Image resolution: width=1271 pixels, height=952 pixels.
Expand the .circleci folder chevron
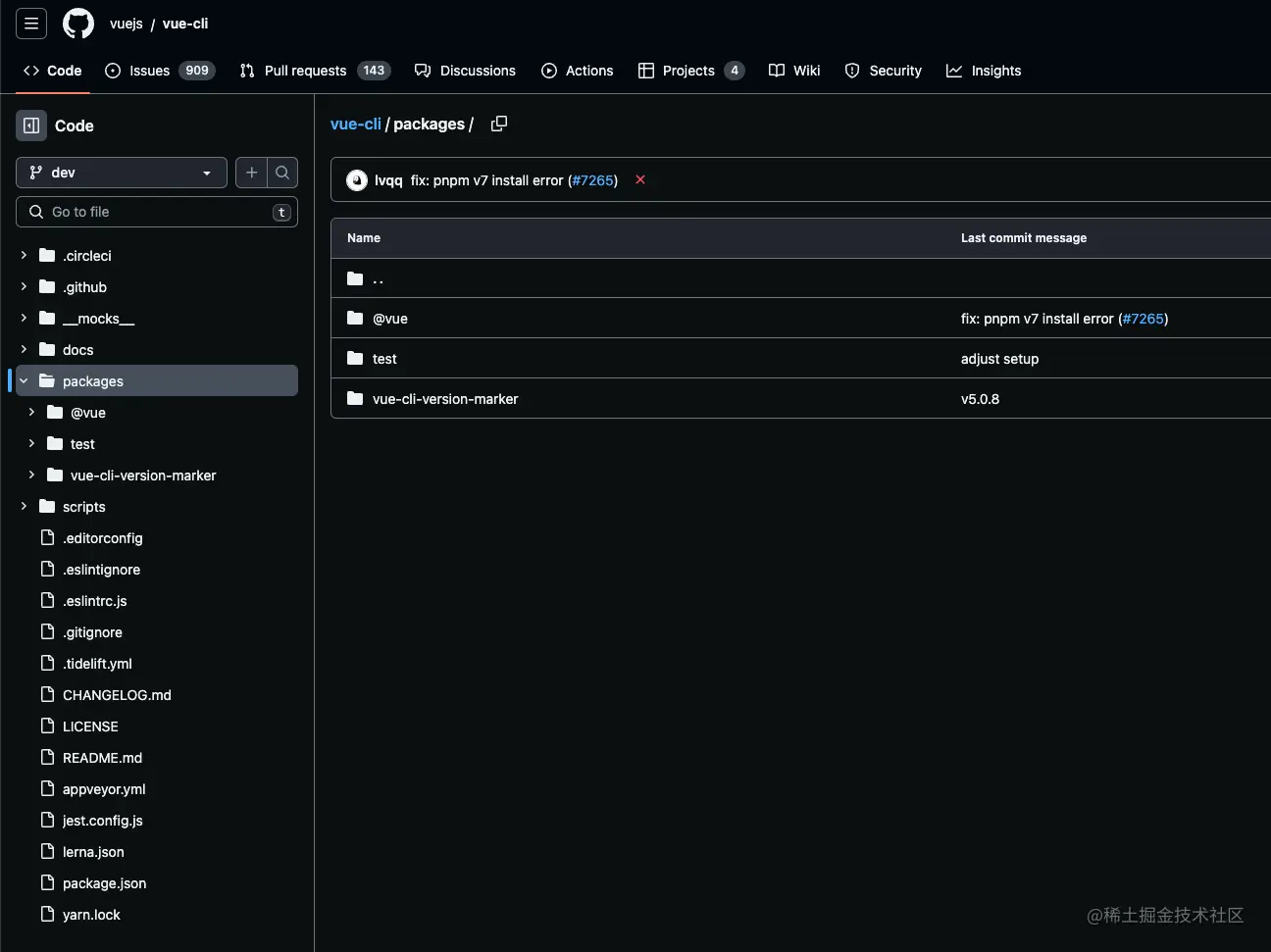click(x=24, y=255)
